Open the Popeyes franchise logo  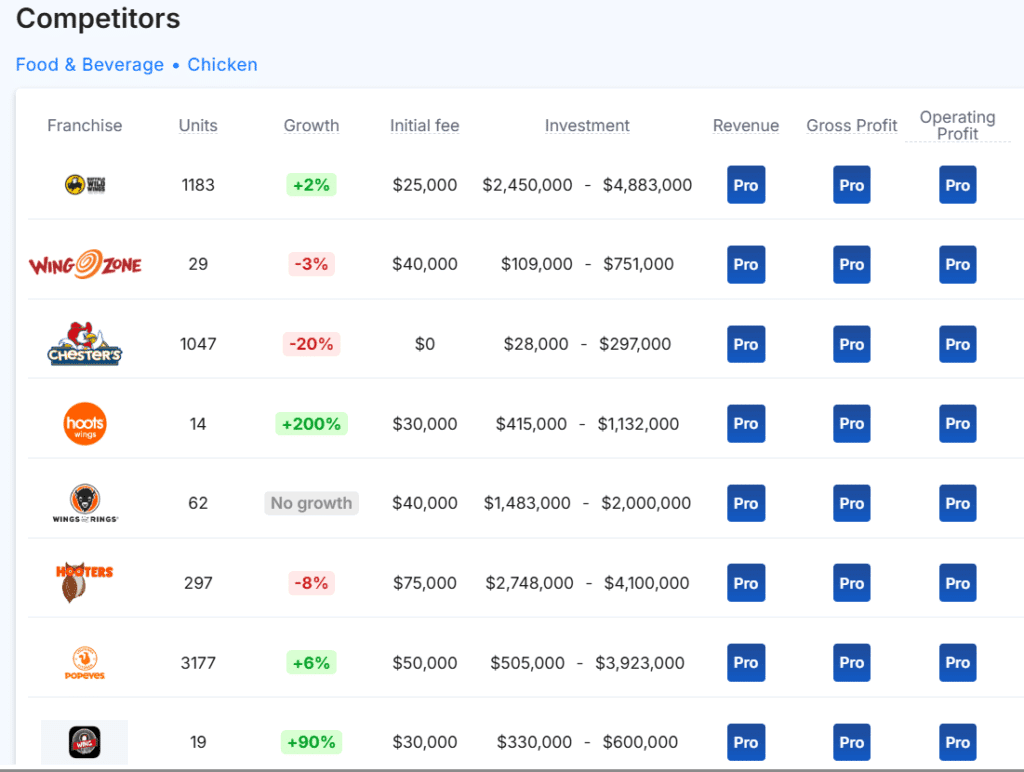tap(85, 663)
